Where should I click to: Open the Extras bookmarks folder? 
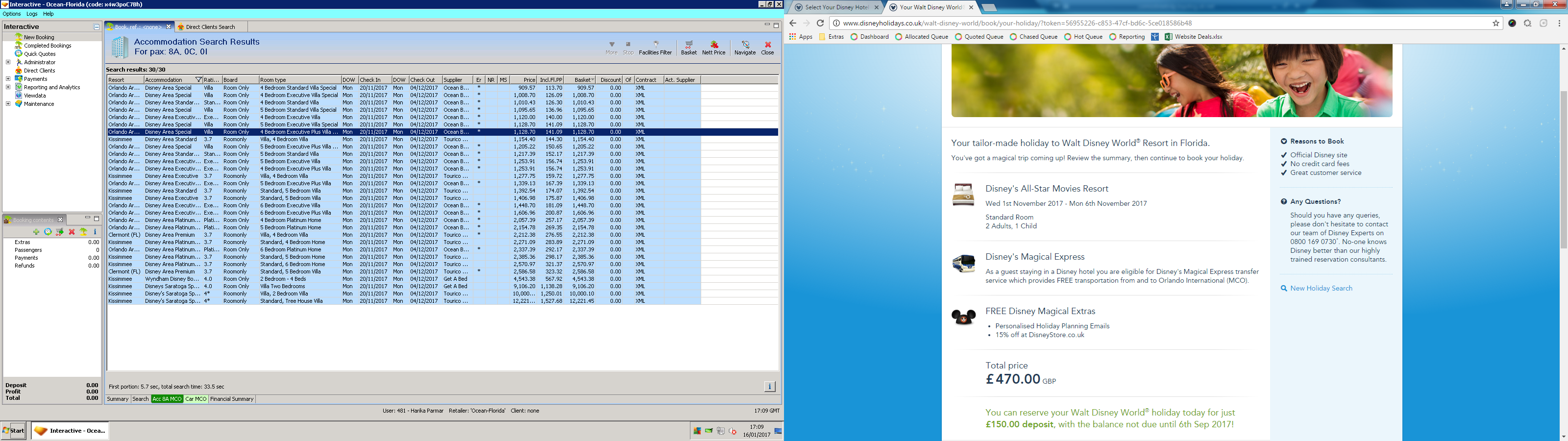[x=832, y=37]
